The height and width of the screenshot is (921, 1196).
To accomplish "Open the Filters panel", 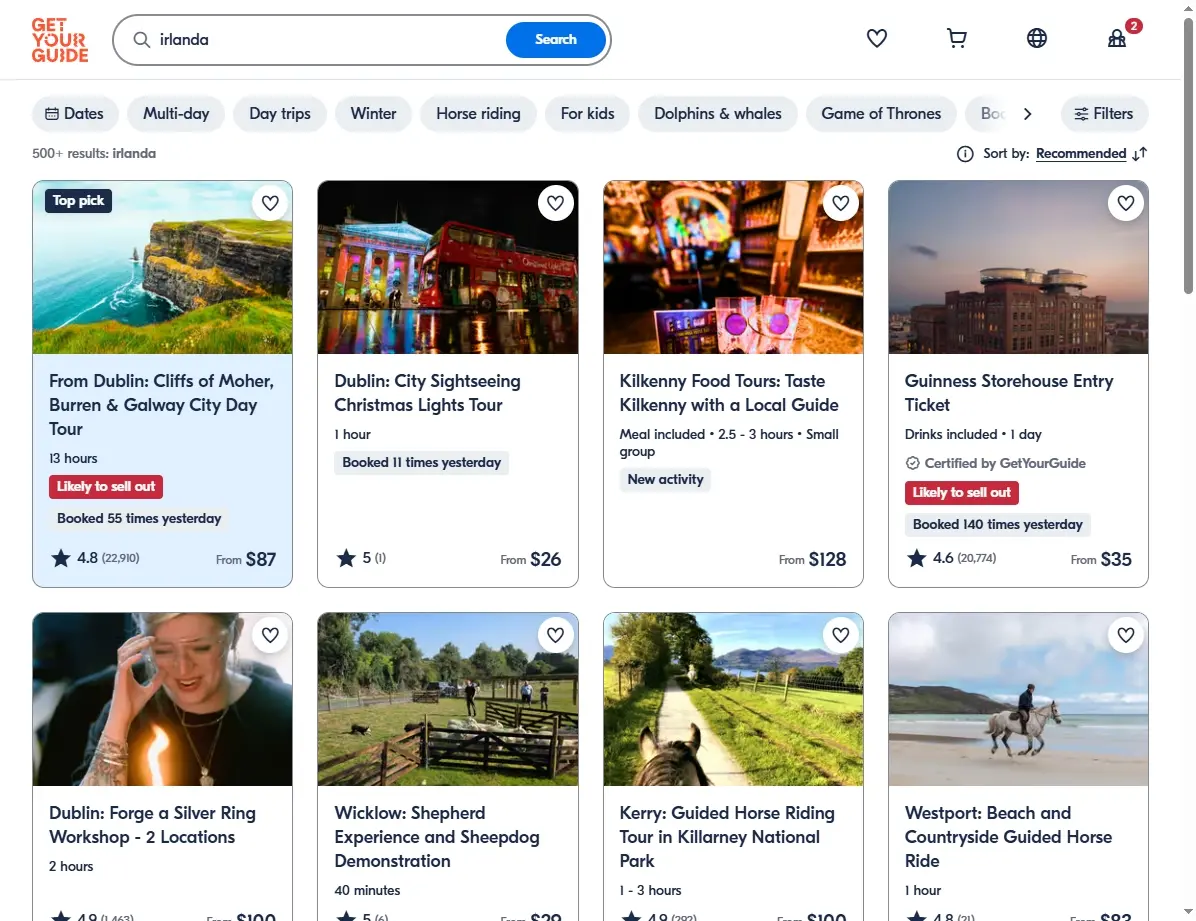I will [1104, 114].
